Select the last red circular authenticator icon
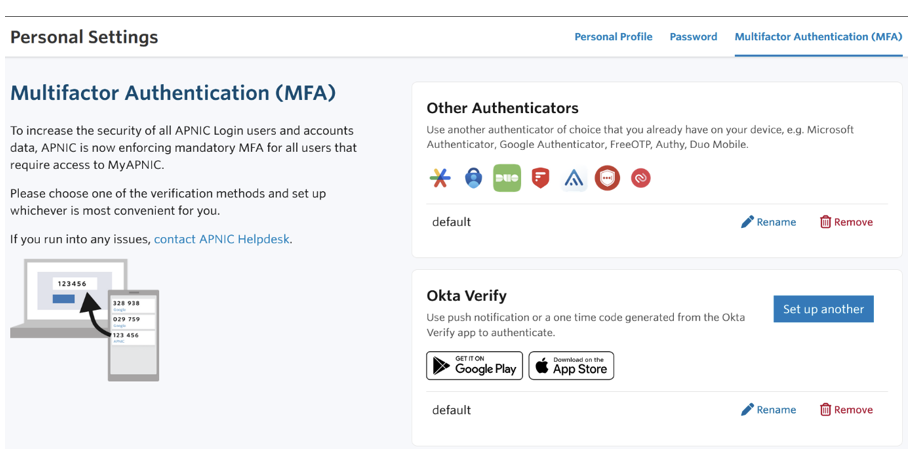This screenshot has width=913, height=457. click(640, 178)
